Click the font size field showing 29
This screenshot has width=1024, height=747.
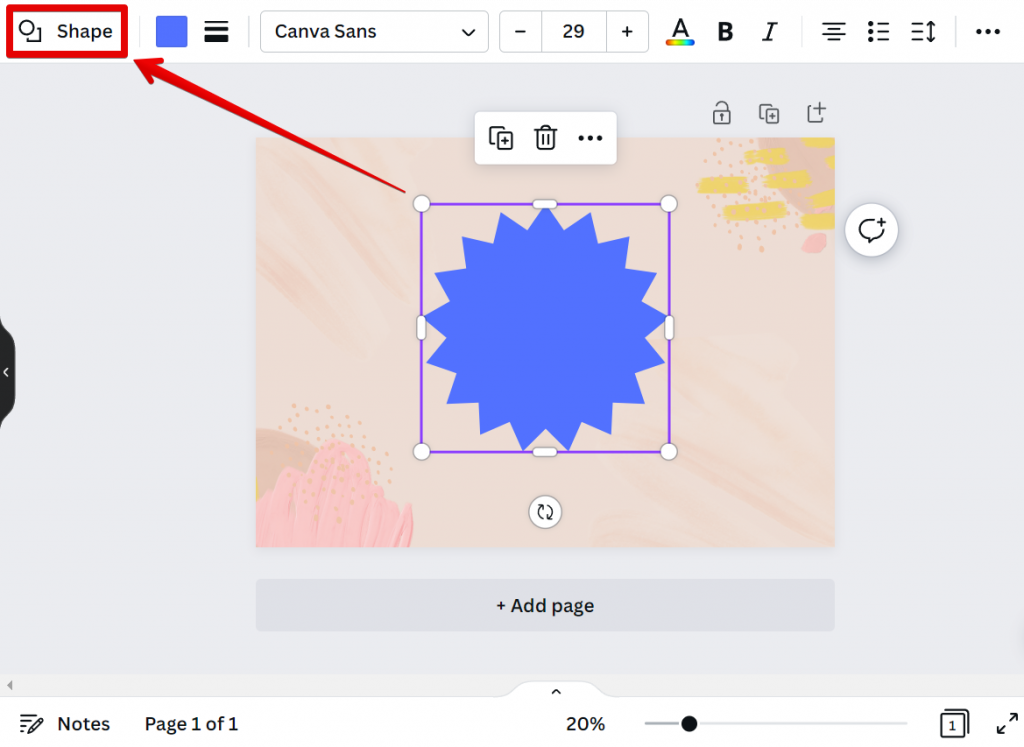(573, 32)
